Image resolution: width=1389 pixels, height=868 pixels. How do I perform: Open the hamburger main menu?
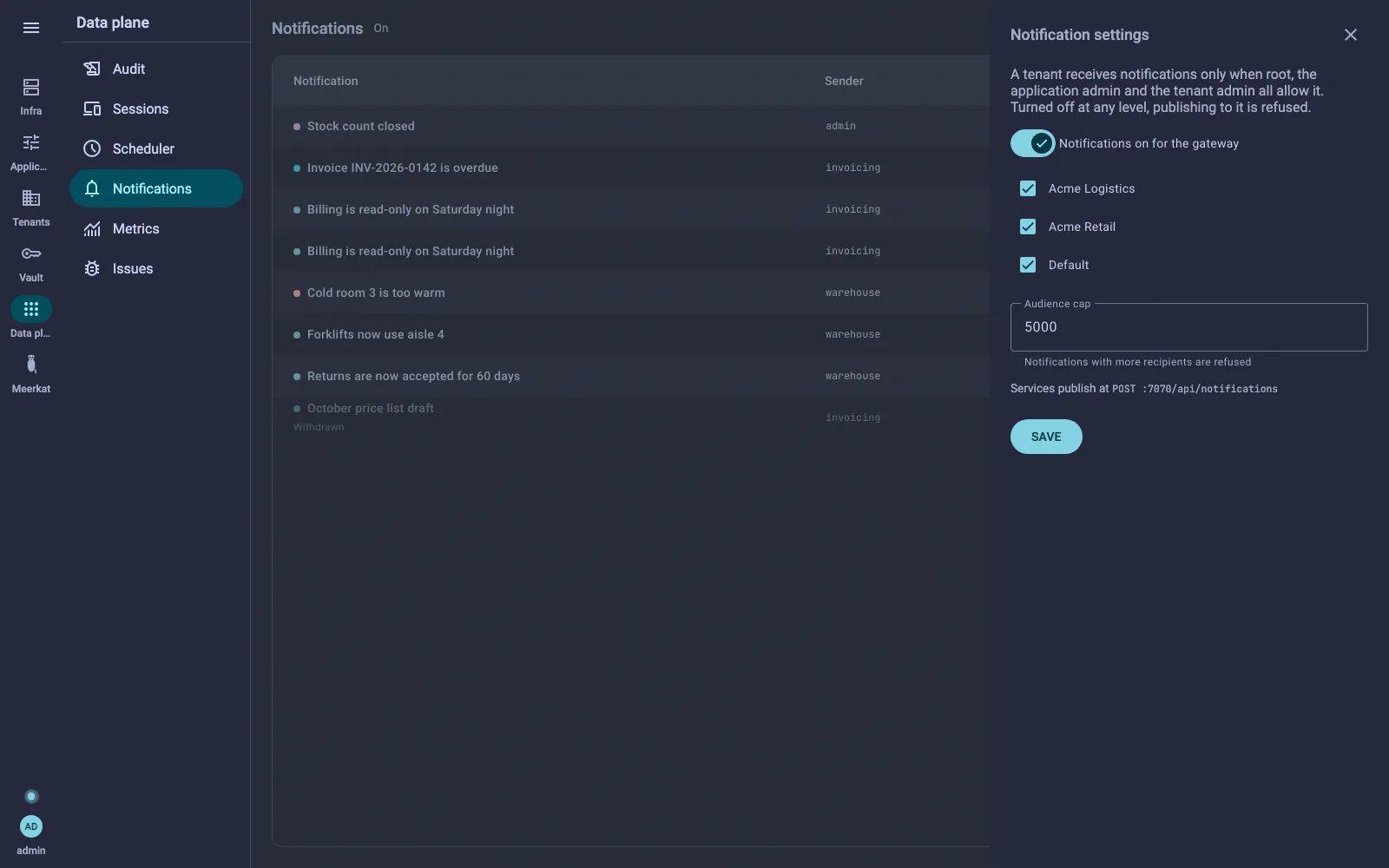[x=31, y=28]
